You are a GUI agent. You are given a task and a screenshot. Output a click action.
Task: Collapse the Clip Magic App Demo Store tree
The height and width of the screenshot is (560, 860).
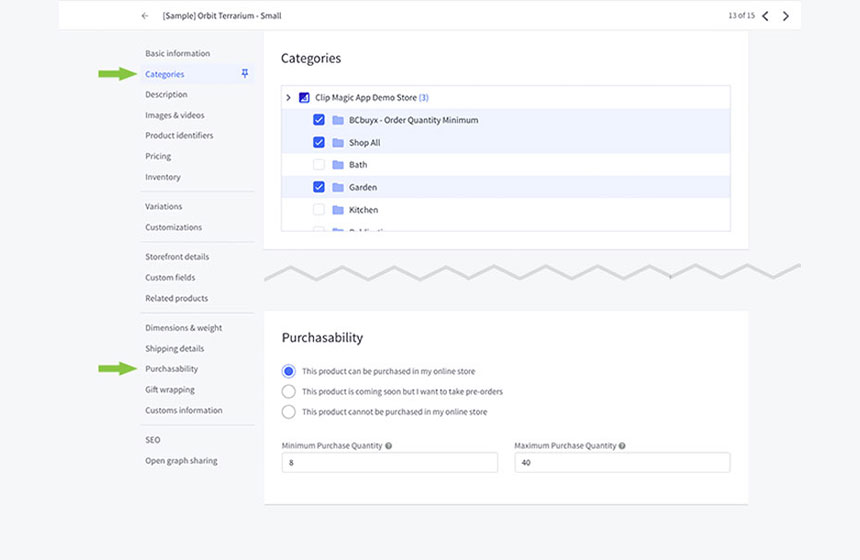[x=288, y=97]
